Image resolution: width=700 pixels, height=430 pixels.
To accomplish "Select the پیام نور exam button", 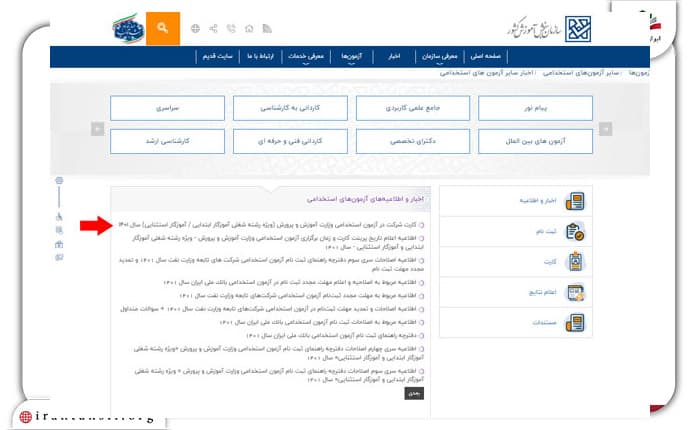I will click(535, 108).
